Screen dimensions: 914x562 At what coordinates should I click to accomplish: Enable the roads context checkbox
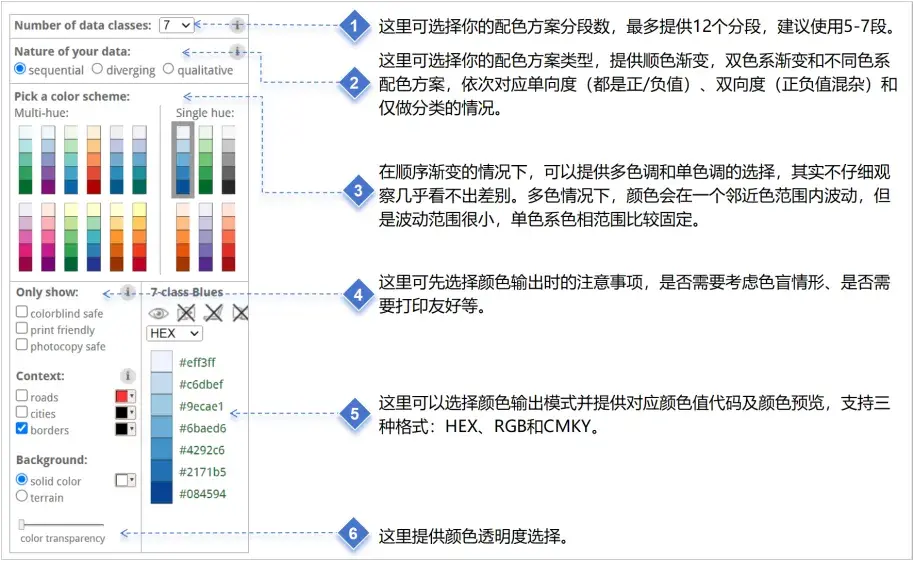click(22, 395)
